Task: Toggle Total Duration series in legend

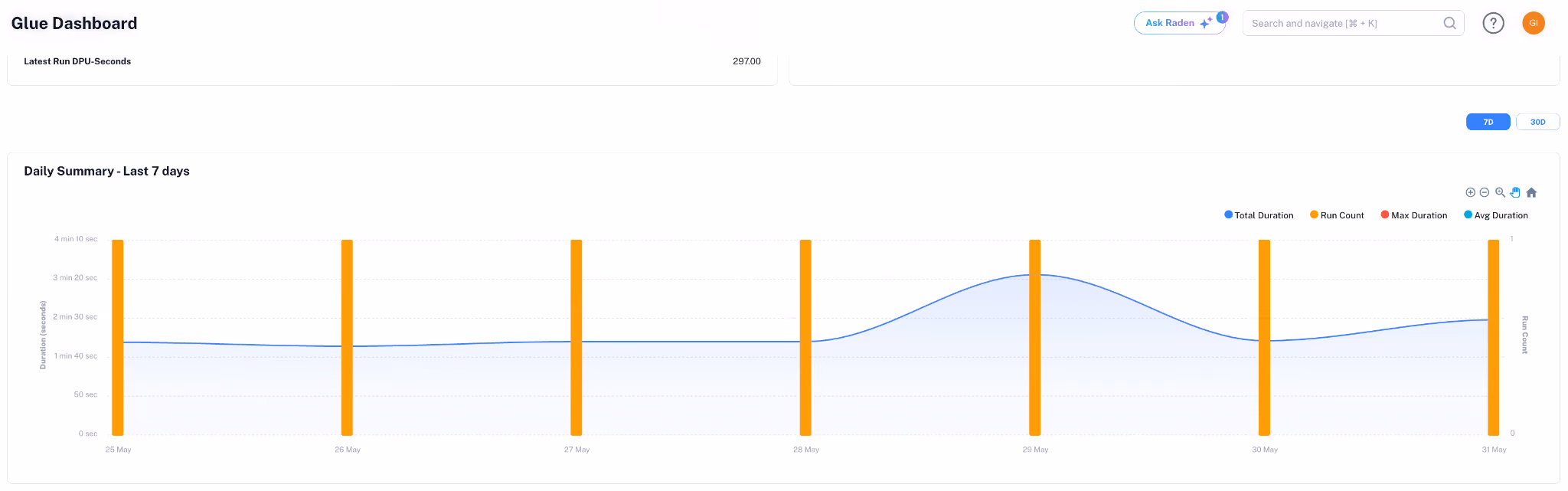Action: point(1259,215)
